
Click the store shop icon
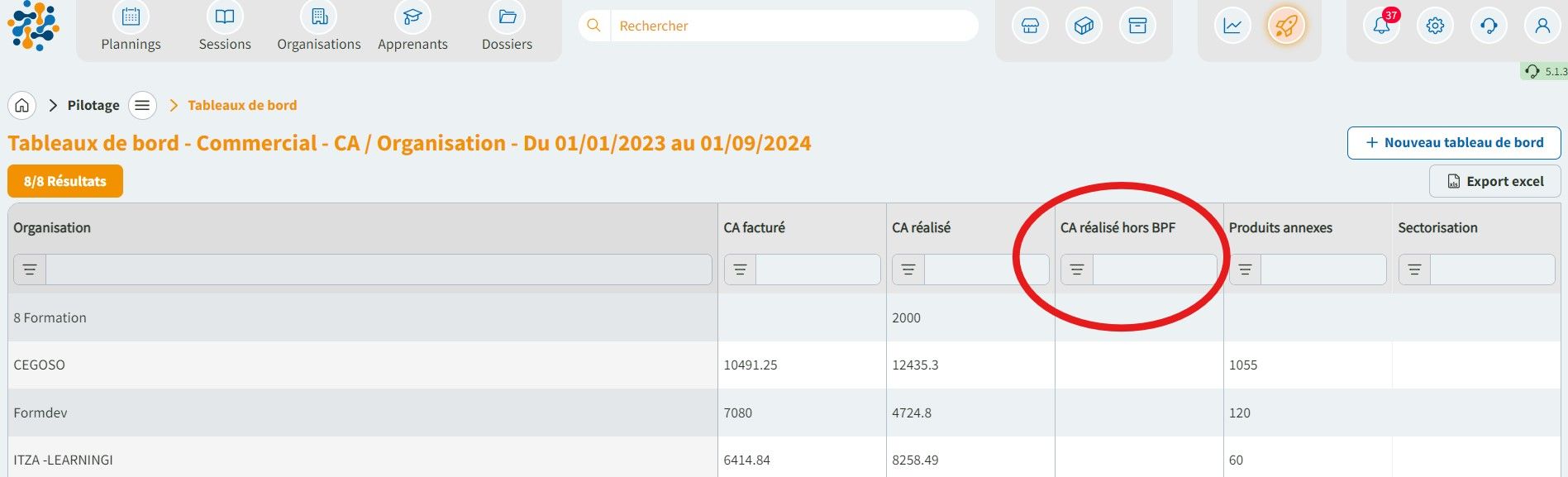tap(1030, 26)
